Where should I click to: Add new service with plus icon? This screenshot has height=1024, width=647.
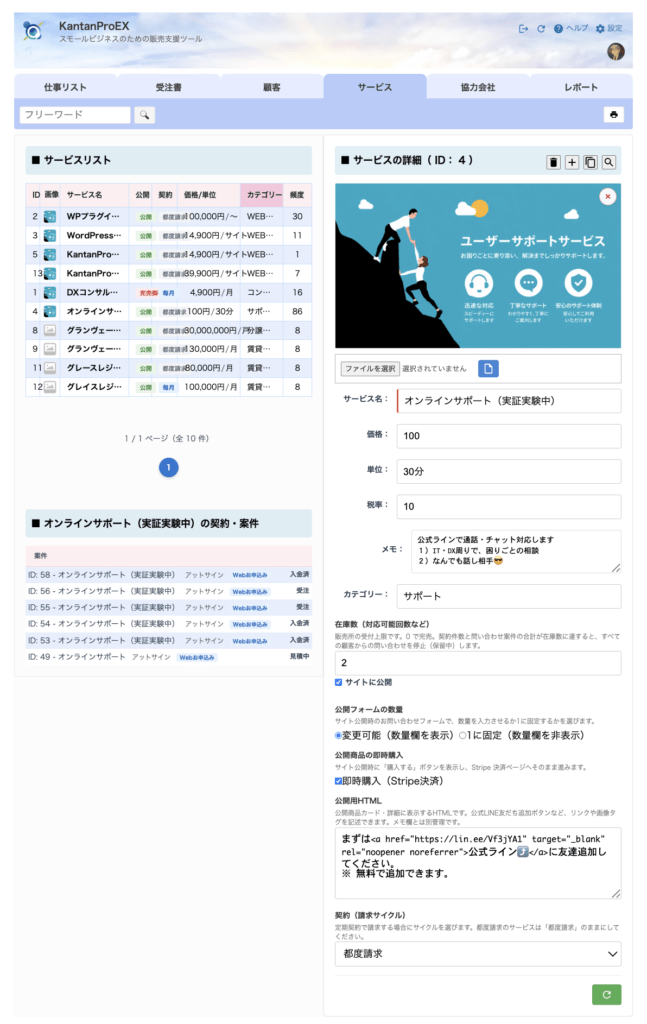point(571,162)
